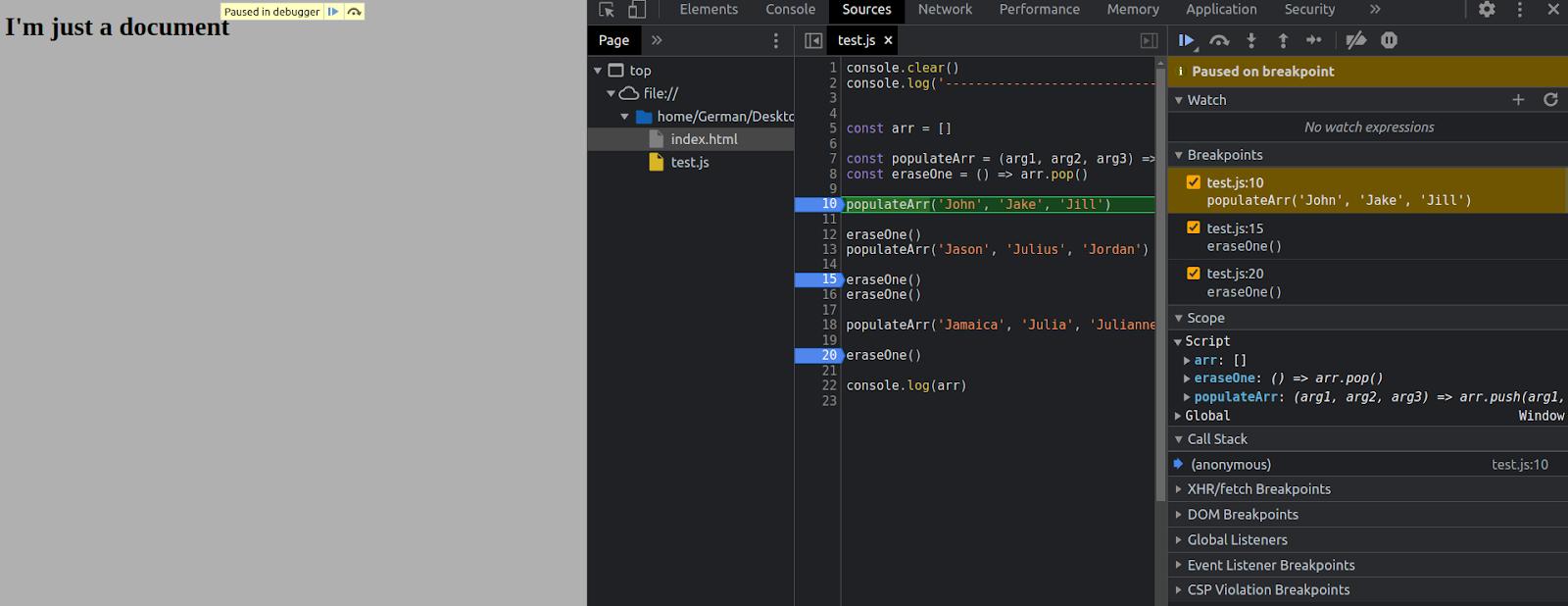Toggle the test.js:20 breakpoint checkbox
Viewport: 1568px width, 606px height.
(1194, 274)
